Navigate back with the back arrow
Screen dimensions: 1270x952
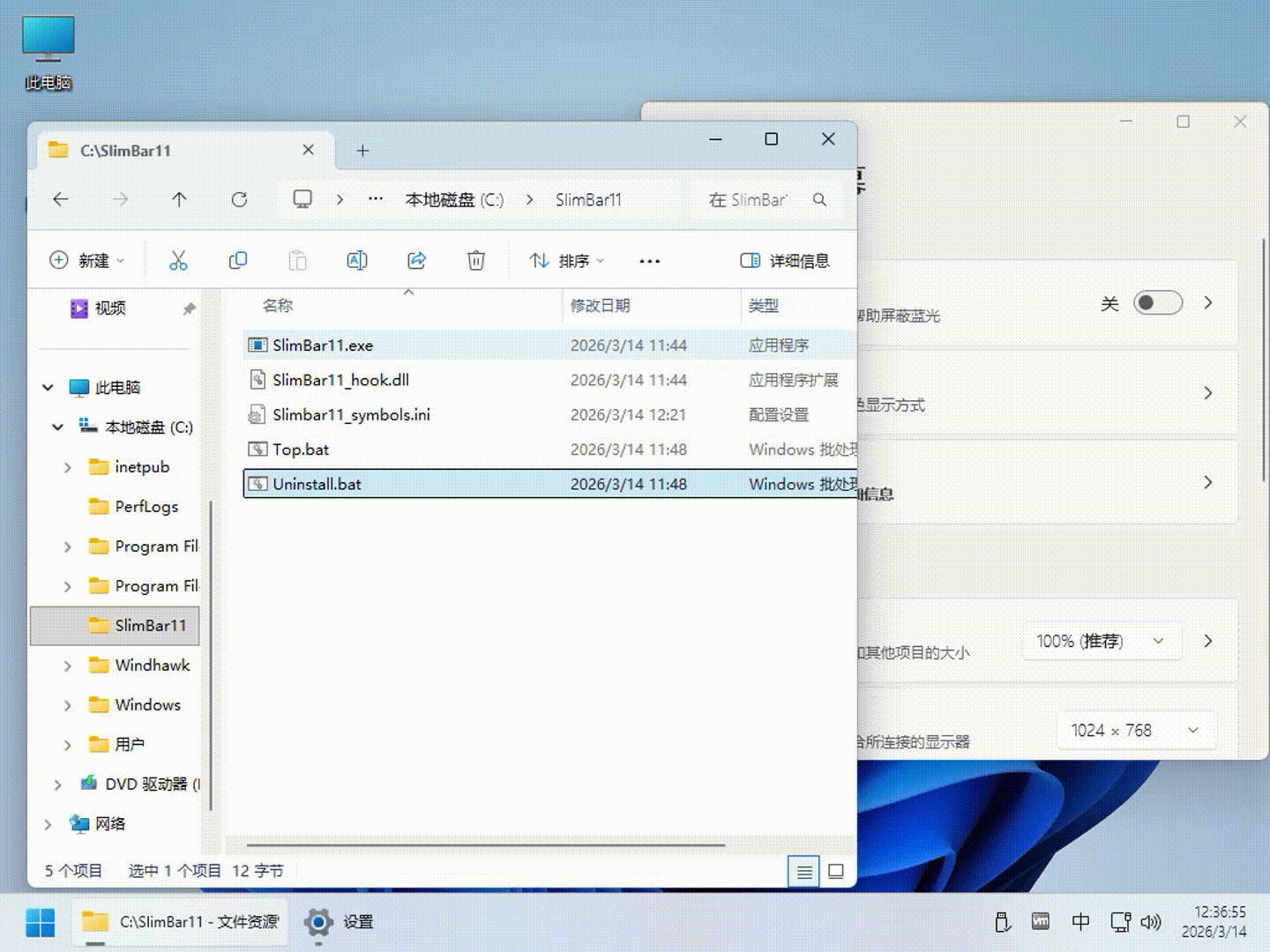point(61,200)
